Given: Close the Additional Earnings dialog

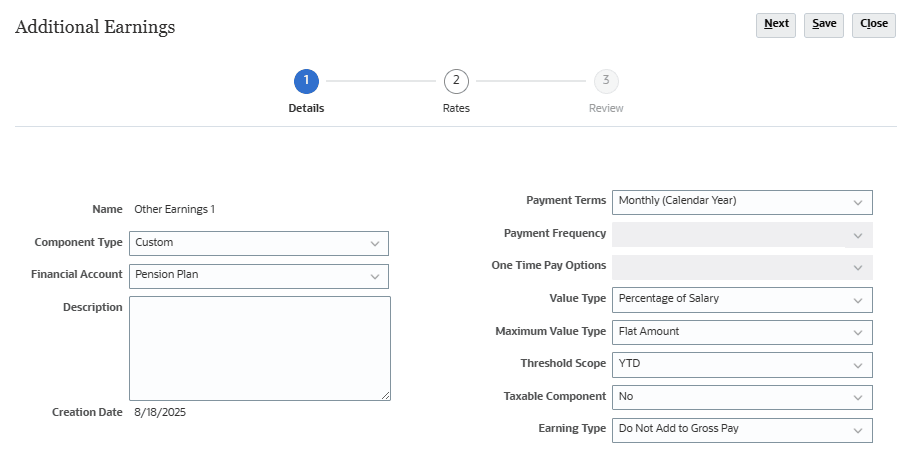Looking at the screenshot, I should pyautogui.click(x=874, y=25).
